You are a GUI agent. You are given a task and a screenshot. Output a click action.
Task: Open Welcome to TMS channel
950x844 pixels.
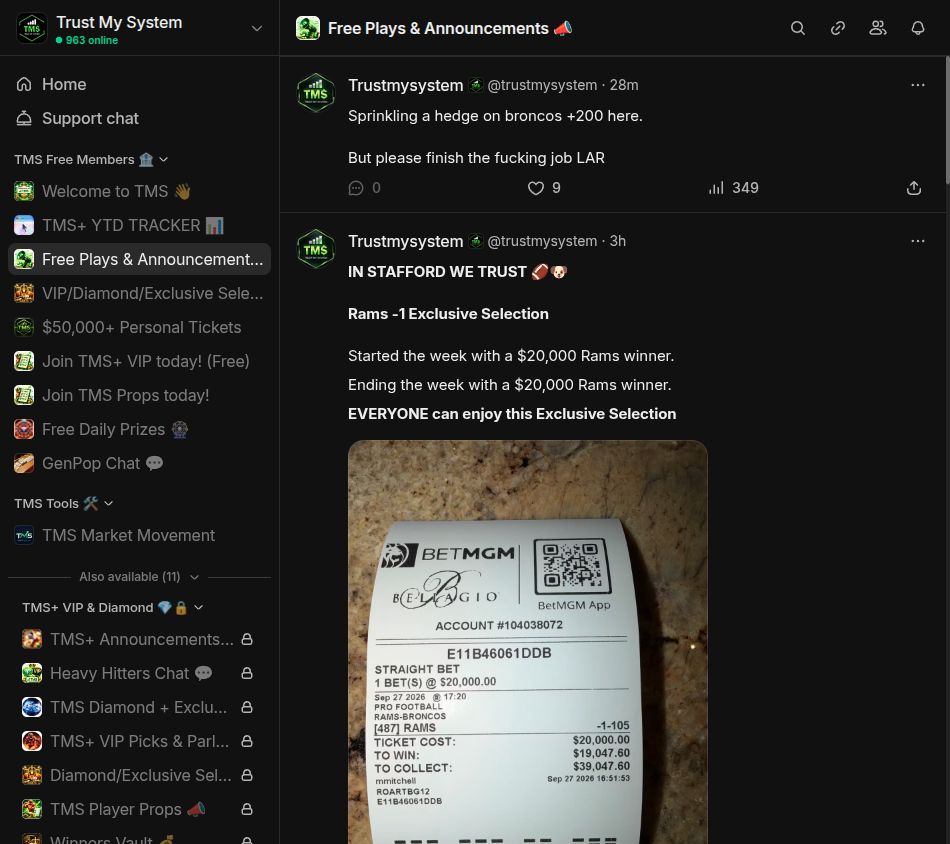tap(139, 191)
